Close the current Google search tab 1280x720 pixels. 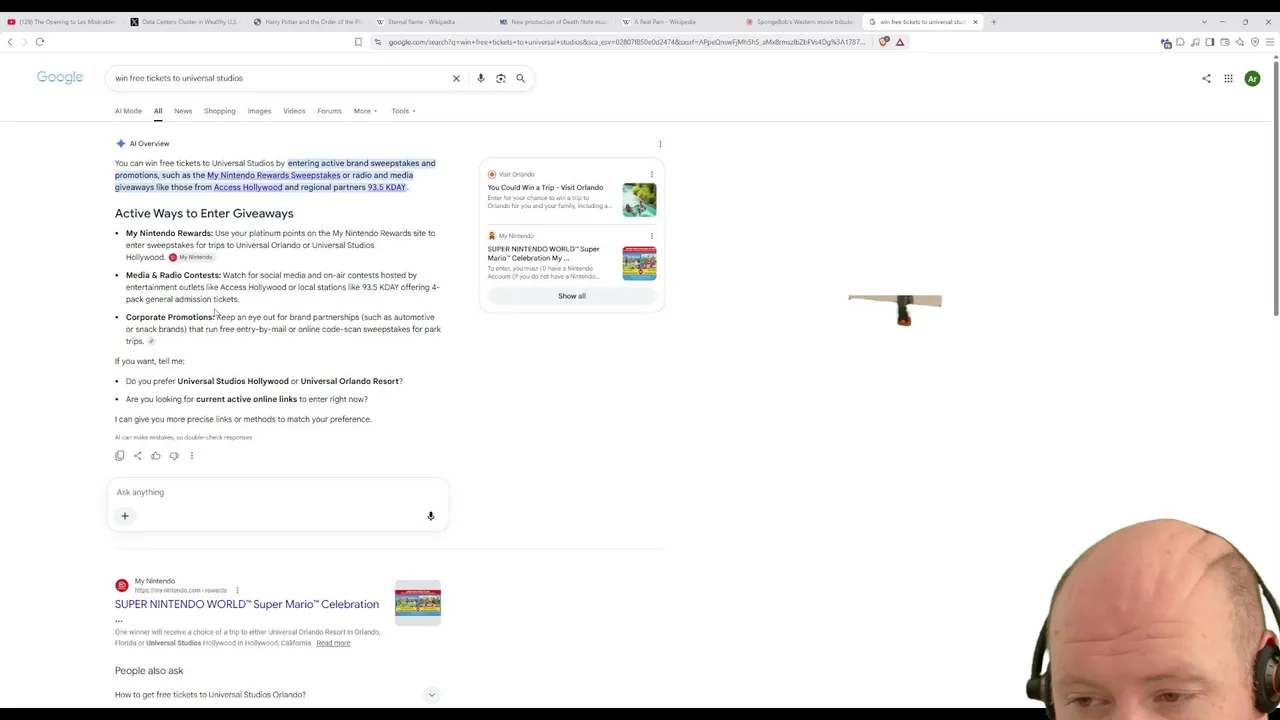(975, 22)
